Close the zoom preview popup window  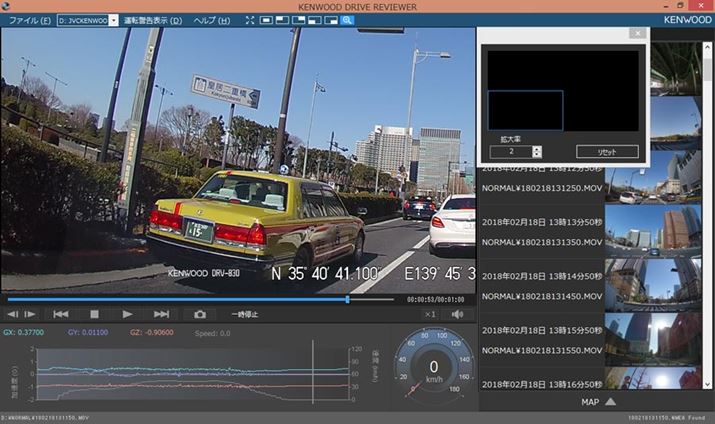636,33
